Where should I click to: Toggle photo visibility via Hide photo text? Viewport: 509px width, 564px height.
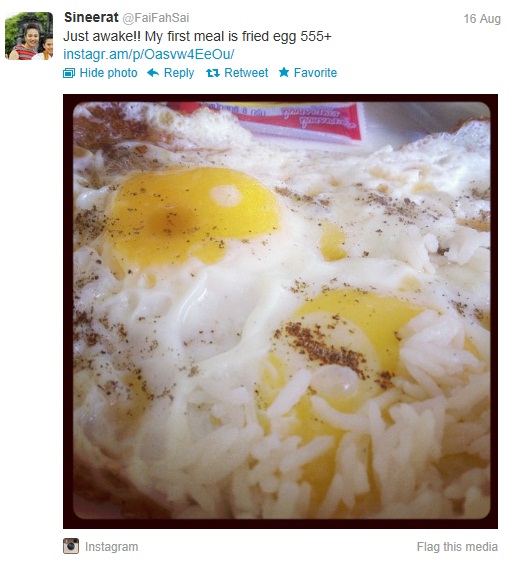coord(108,73)
